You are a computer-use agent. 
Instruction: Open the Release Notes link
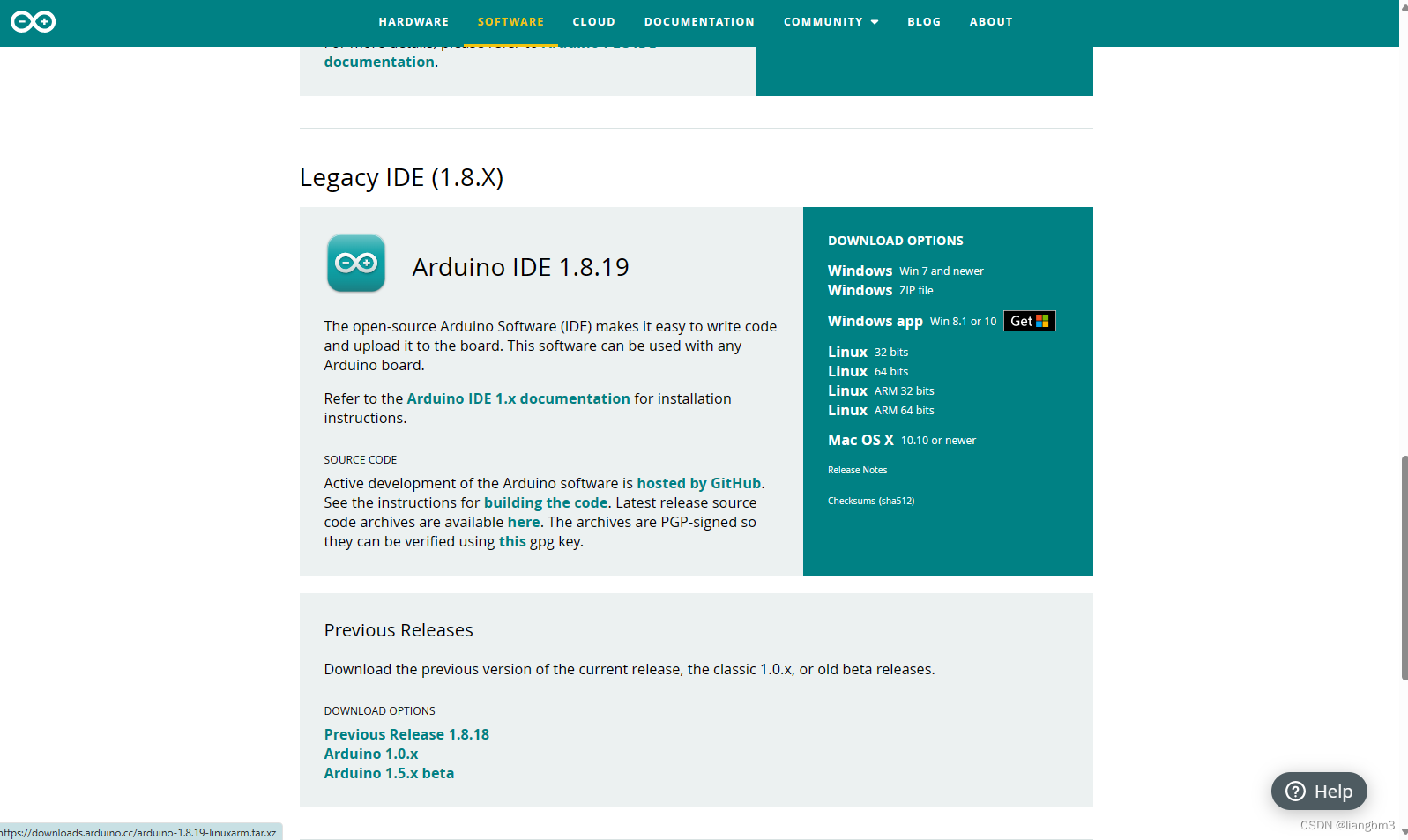tap(857, 470)
